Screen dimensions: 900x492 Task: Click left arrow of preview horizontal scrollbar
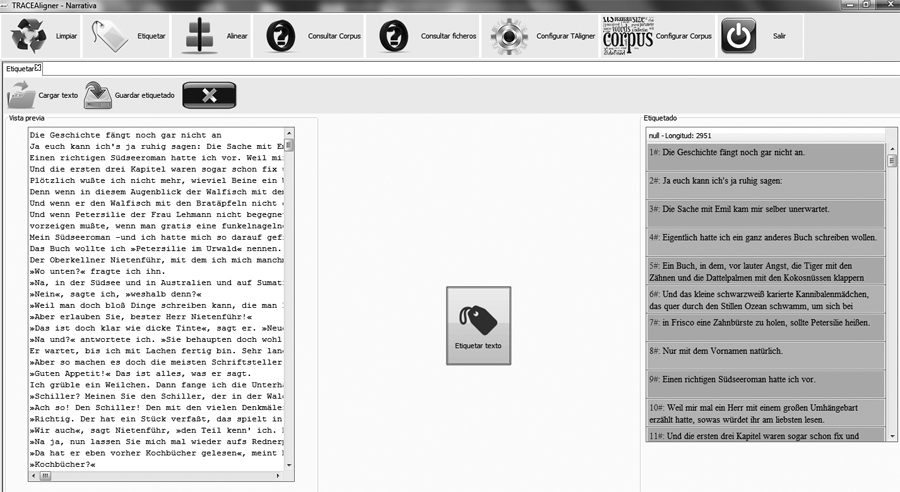tap(34, 476)
